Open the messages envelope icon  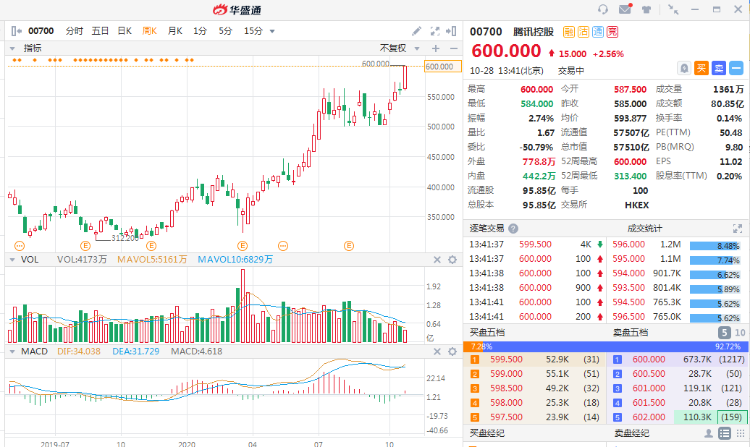625,9
